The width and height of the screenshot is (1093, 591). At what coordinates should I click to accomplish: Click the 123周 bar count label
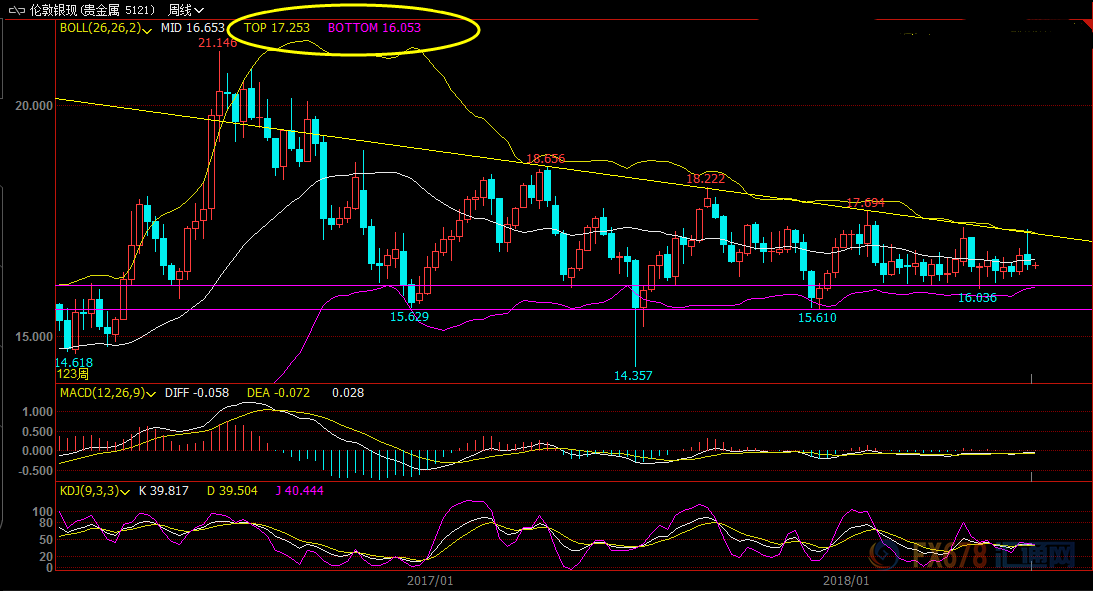[x=72, y=373]
